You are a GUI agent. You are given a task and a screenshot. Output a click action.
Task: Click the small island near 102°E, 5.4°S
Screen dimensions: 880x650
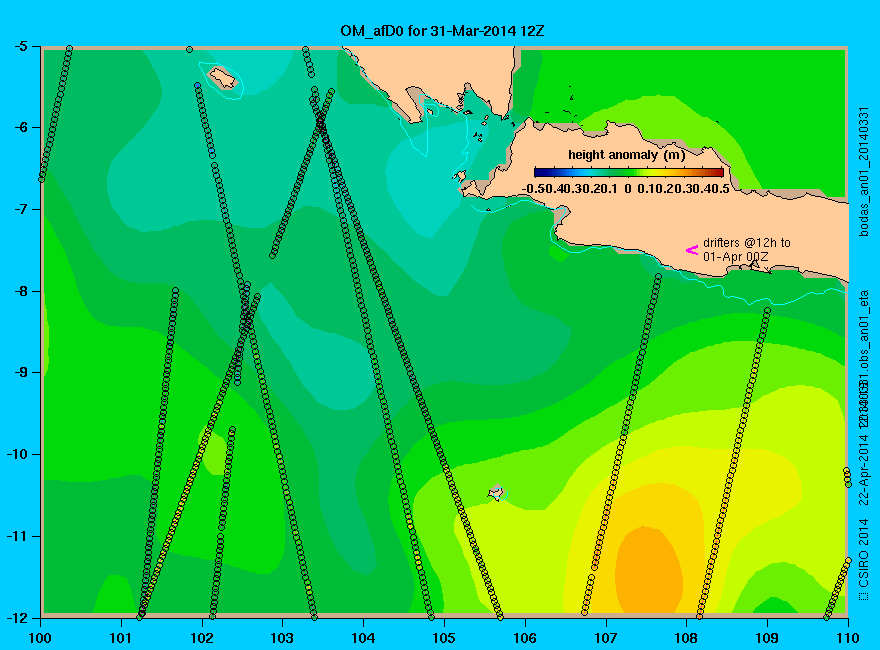coord(222,77)
